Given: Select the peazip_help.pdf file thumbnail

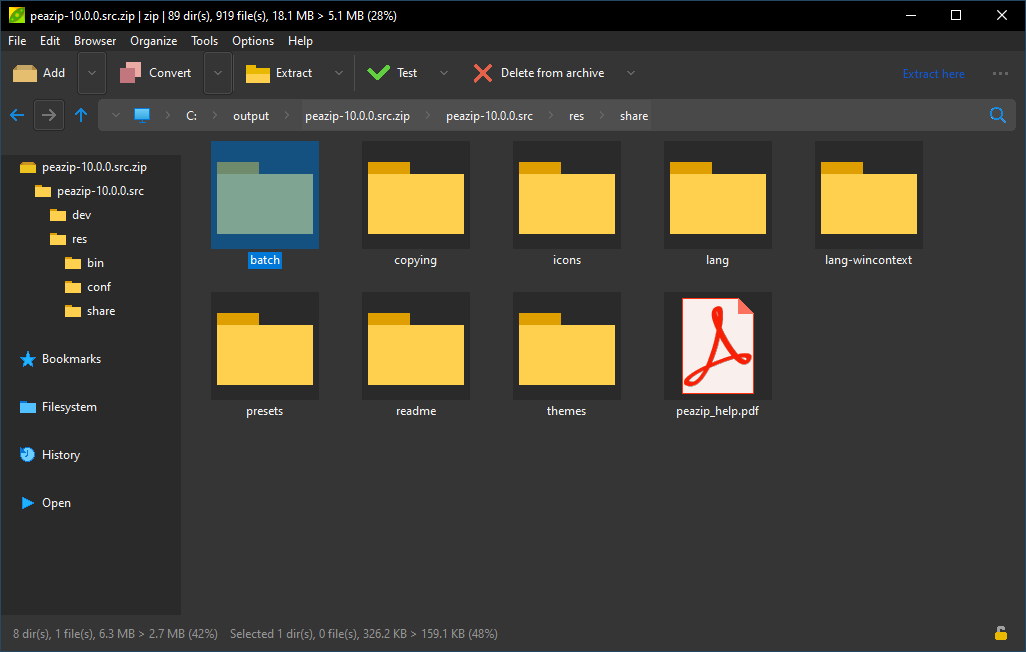Looking at the screenshot, I should click(717, 346).
